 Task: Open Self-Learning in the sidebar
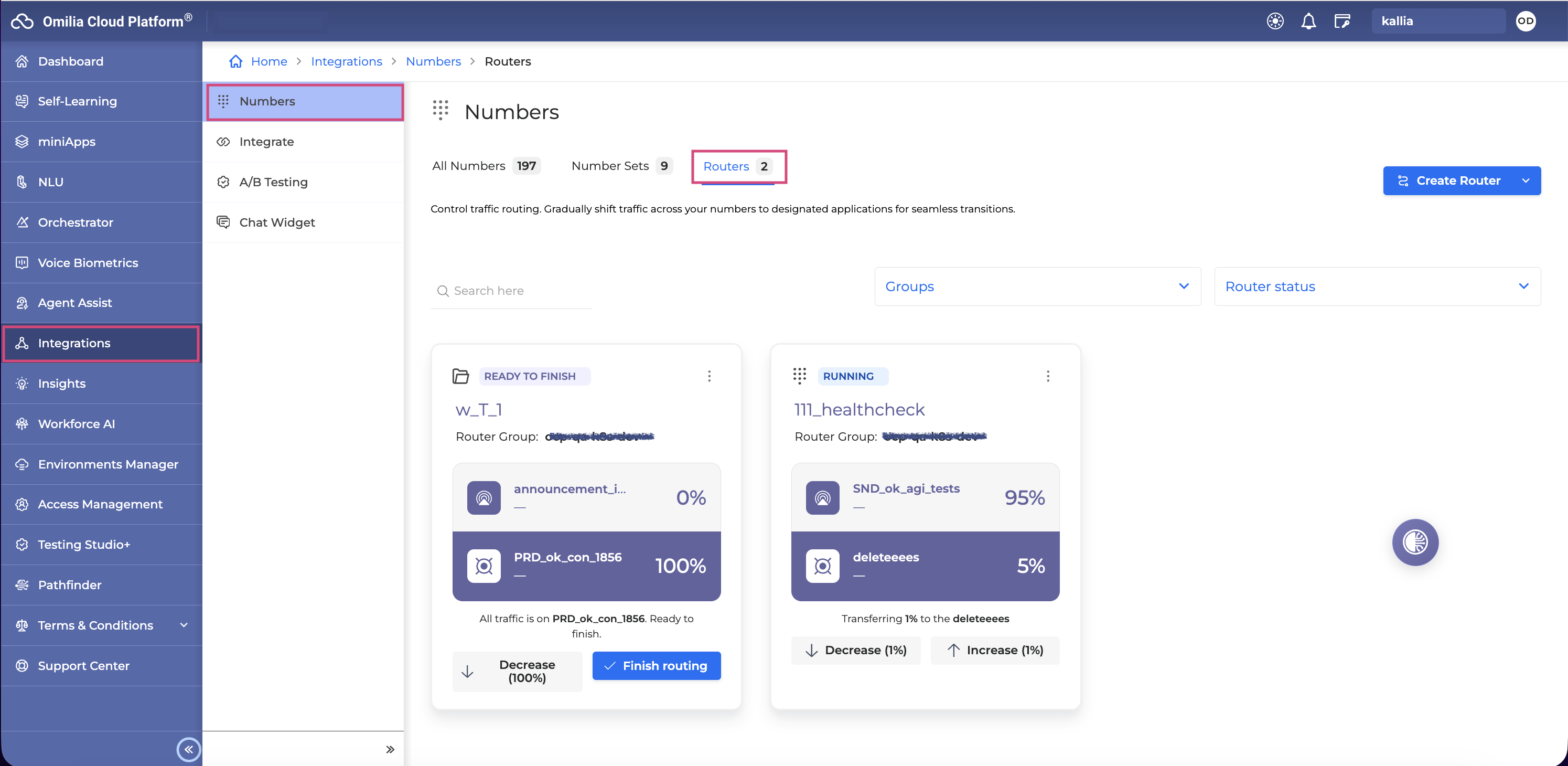pyautogui.click(x=101, y=102)
